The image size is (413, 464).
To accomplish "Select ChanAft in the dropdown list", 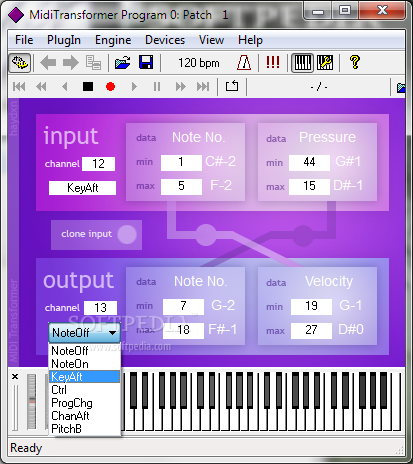I will pos(85,416).
